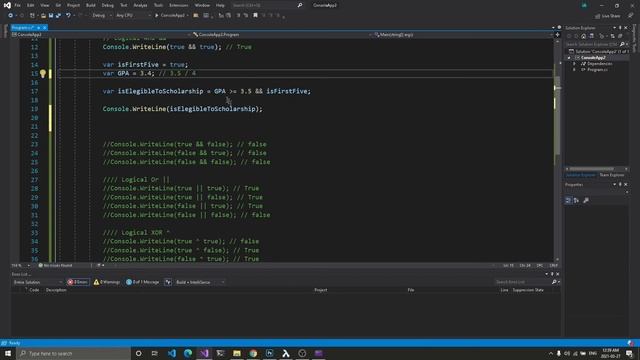Click the Undo toolbar icon

coord(68,16)
